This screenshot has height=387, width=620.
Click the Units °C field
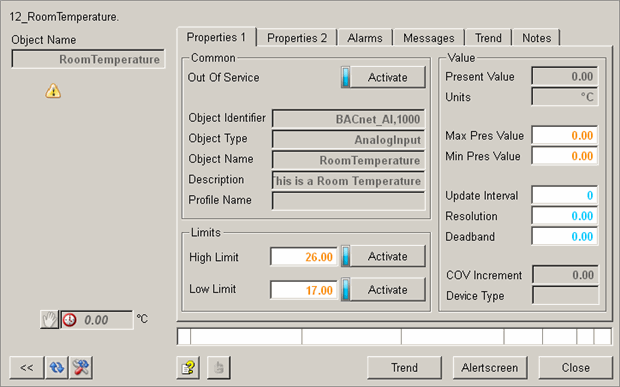tap(565, 97)
